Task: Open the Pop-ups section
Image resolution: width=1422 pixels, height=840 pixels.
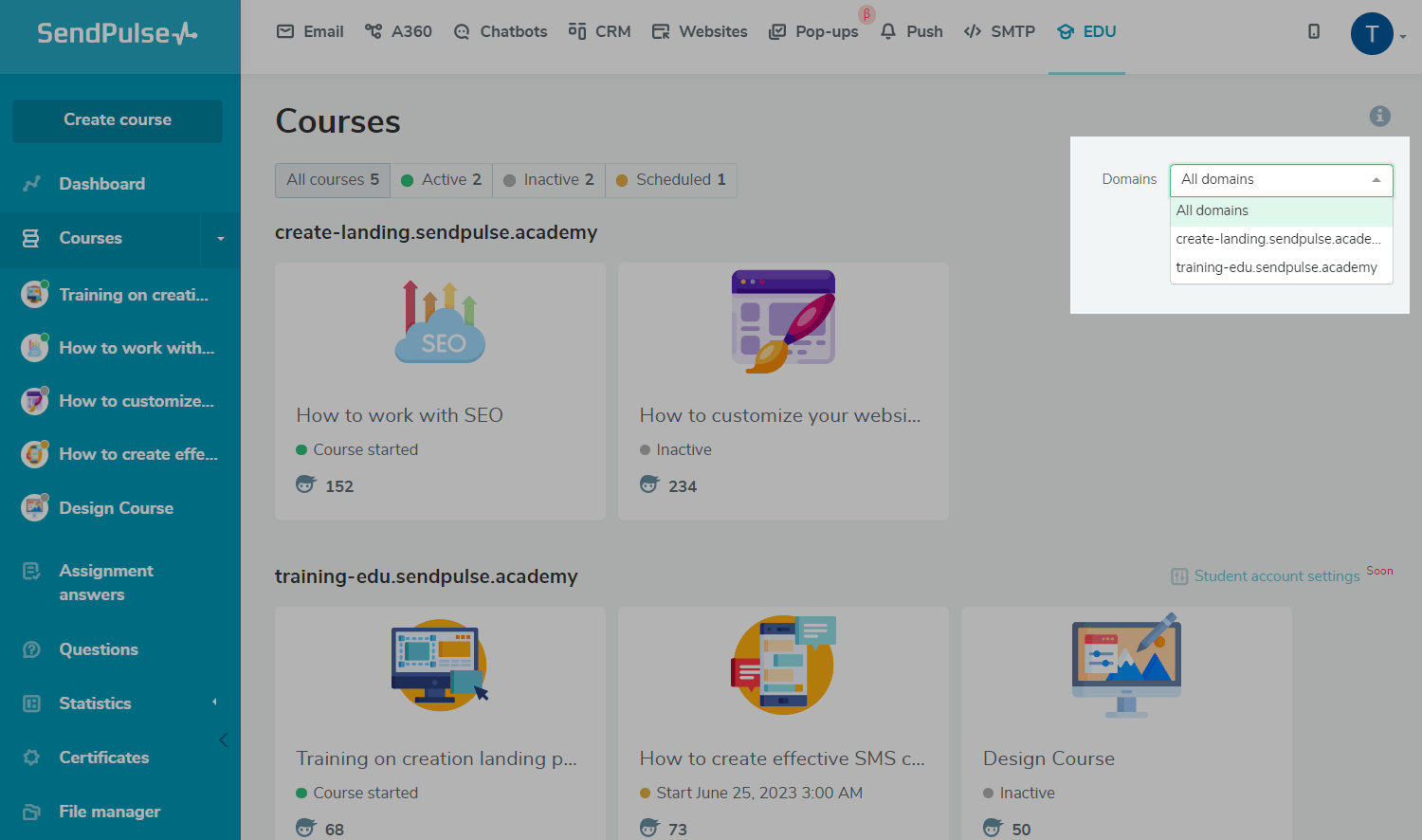Action: [813, 31]
